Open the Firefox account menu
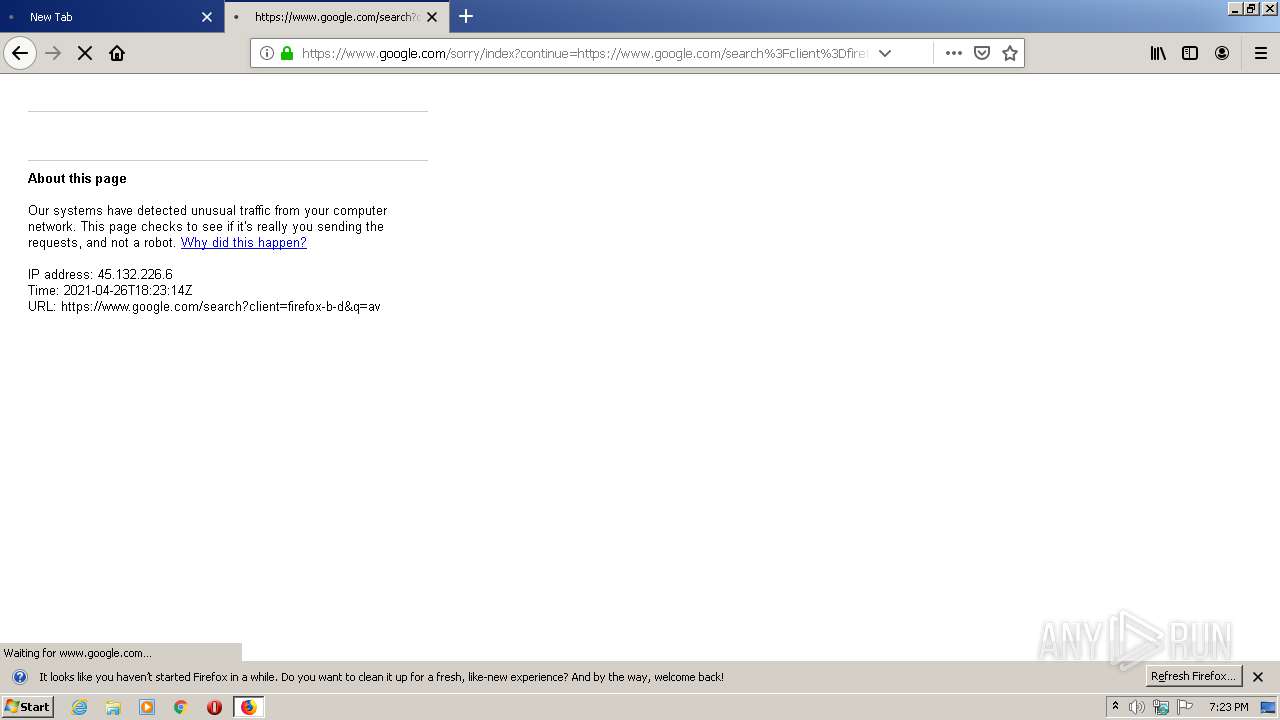Image resolution: width=1280 pixels, height=720 pixels. (x=1222, y=53)
